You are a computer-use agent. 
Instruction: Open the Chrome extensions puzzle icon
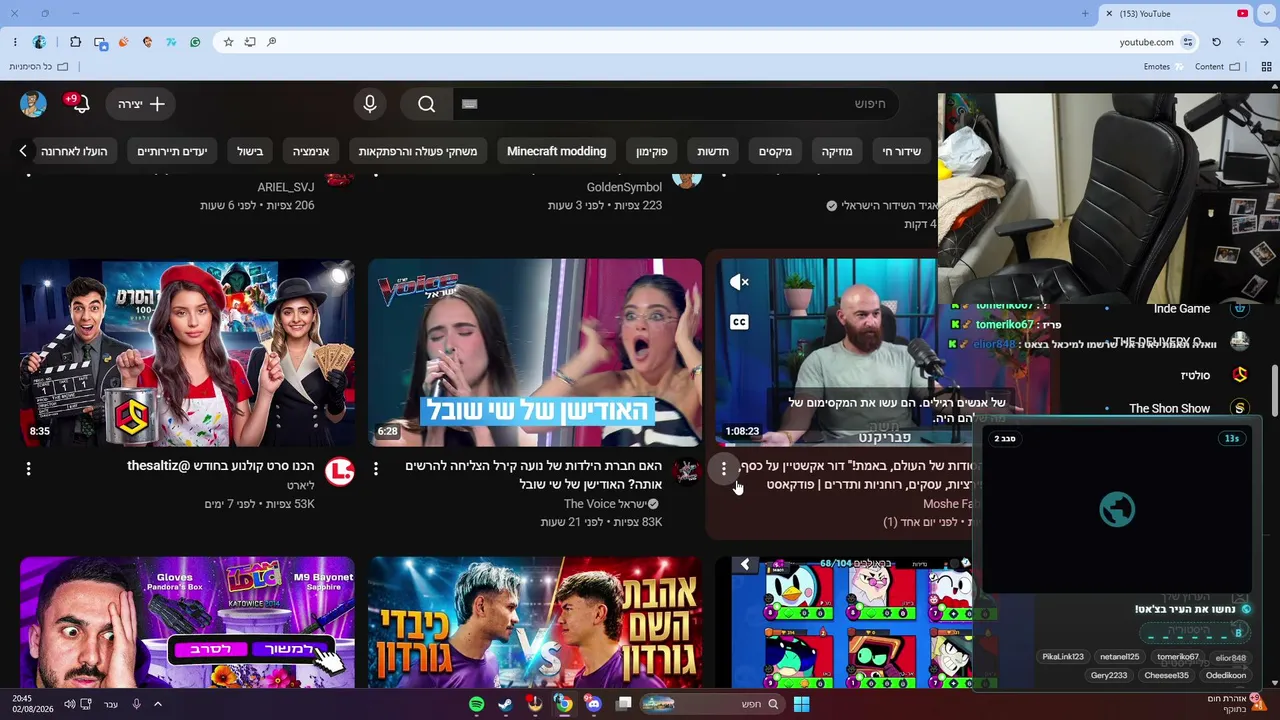[x=76, y=42]
